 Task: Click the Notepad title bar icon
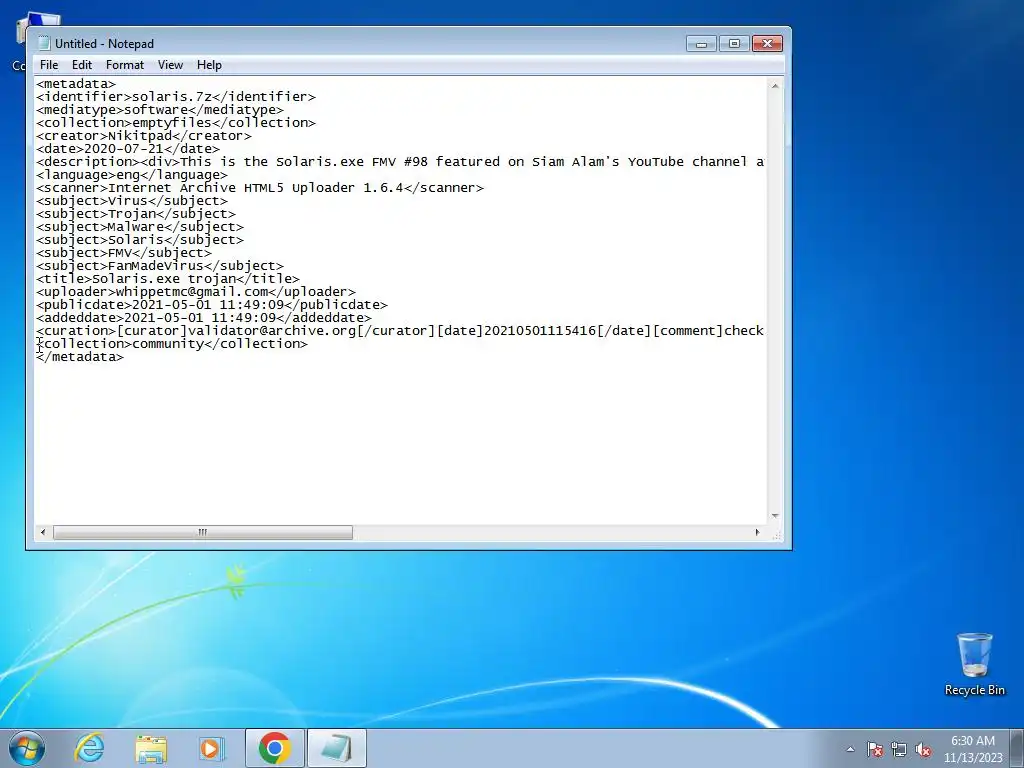(x=44, y=43)
